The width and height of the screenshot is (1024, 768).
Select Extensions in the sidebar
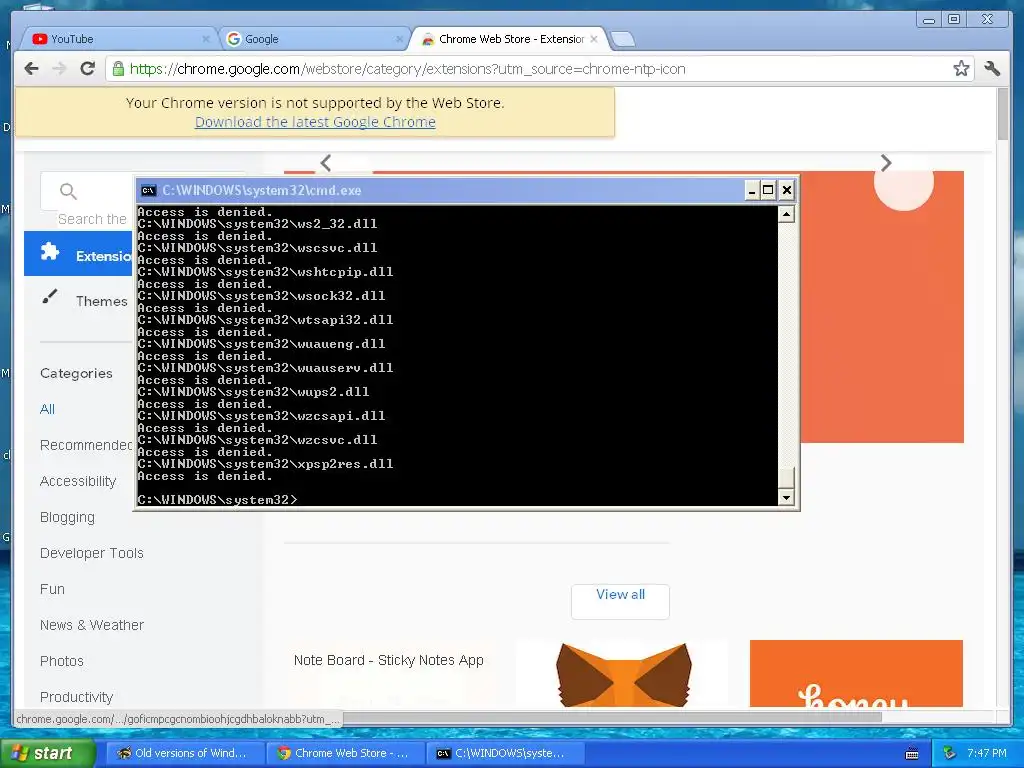[78, 253]
